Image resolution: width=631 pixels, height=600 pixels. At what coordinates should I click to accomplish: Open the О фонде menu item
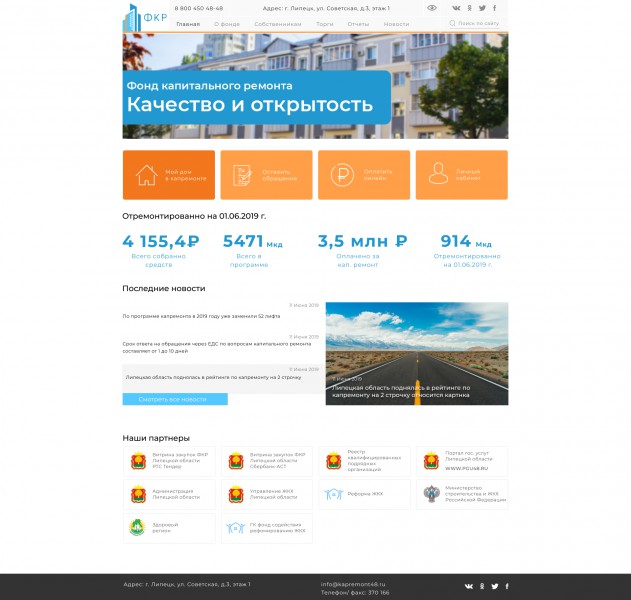coord(227,24)
